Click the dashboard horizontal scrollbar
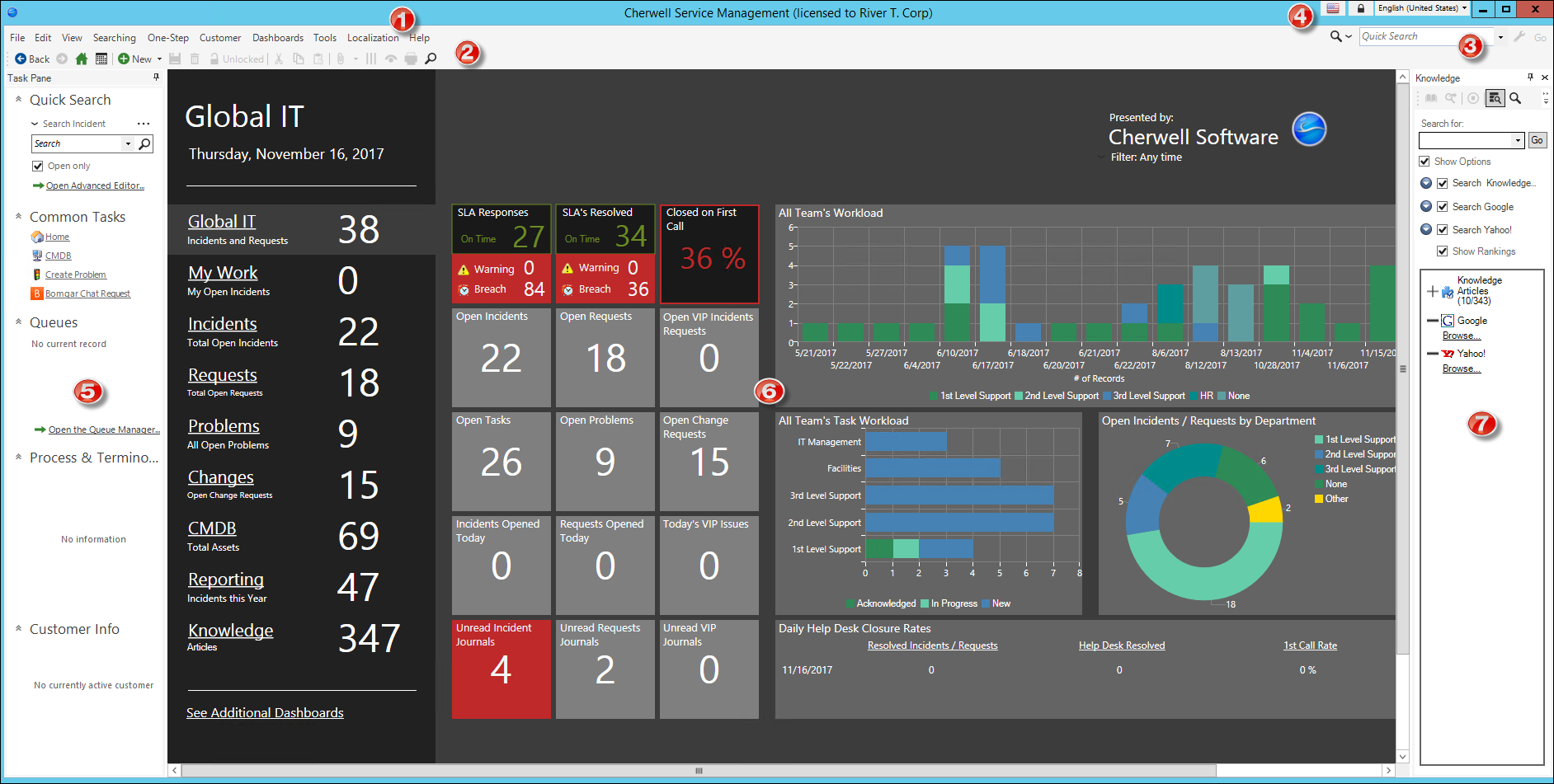Viewport: 1554px width, 784px height. click(699, 771)
